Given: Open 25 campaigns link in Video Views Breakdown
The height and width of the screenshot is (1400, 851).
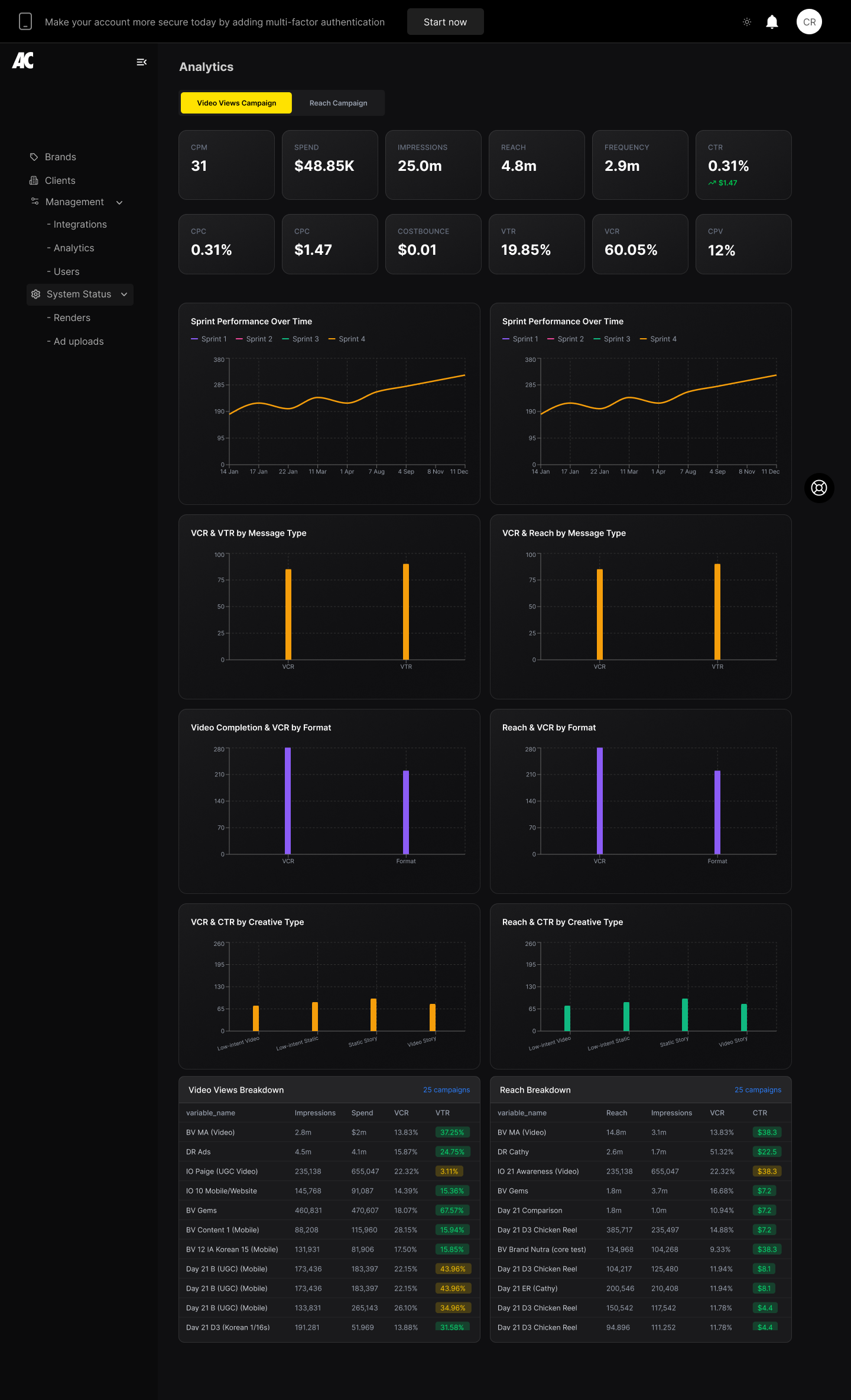Looking at the screenshot, I should [446, 1090].
